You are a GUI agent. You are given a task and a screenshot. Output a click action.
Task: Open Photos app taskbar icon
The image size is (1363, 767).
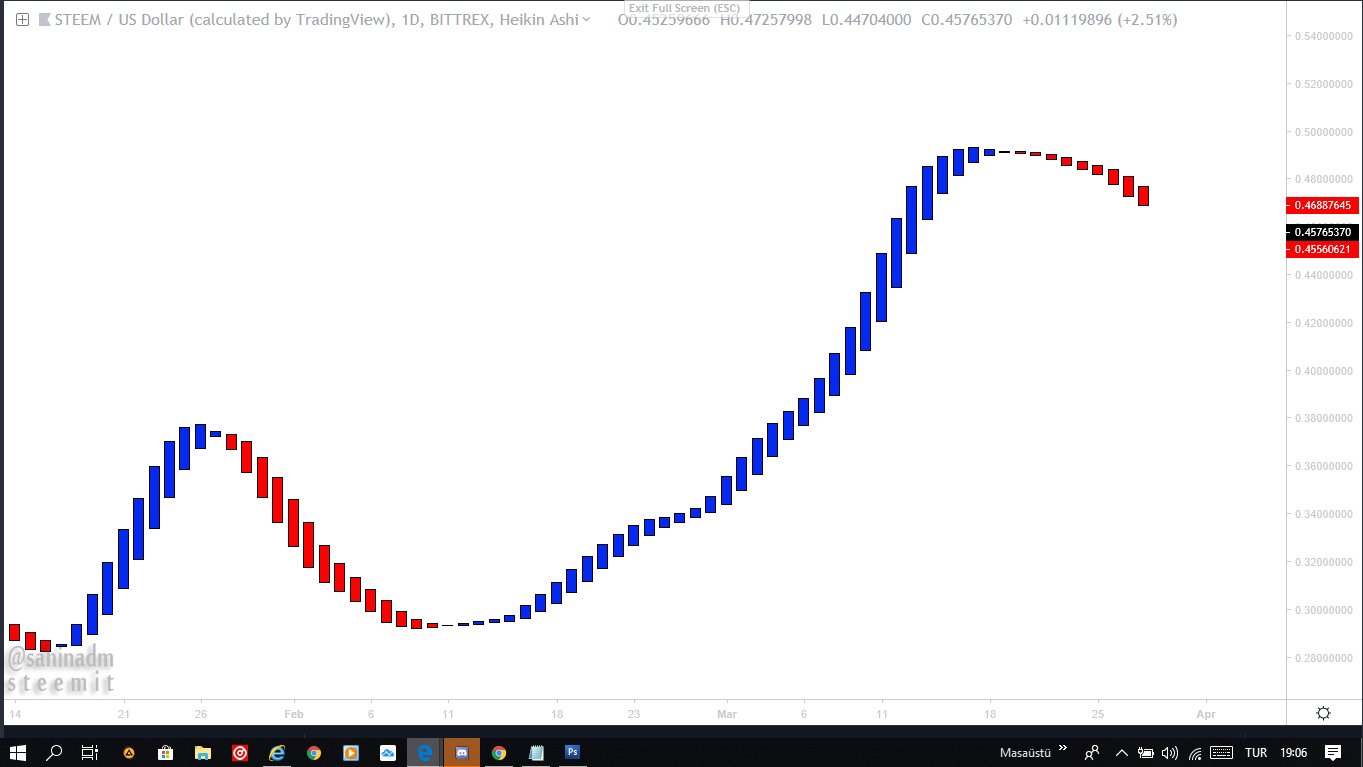(388, 752)
